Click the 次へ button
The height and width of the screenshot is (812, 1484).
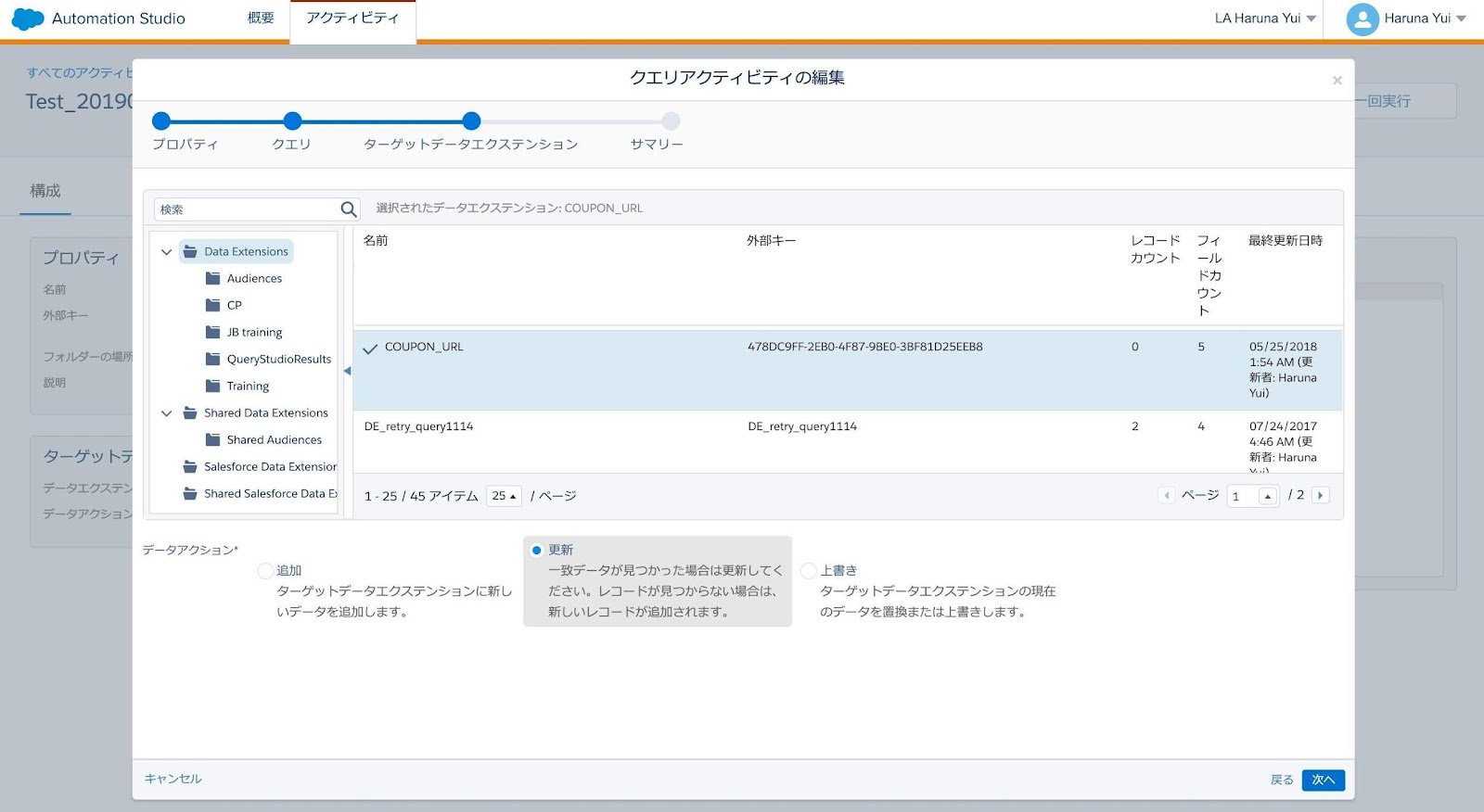1324,780
